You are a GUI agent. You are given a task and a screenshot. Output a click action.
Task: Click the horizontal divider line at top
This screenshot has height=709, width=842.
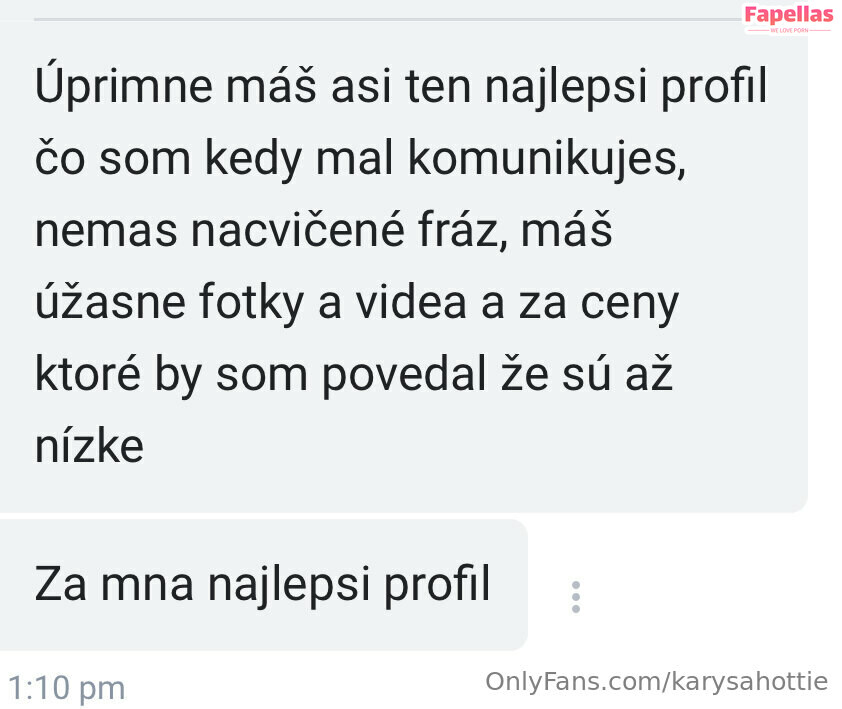[388, 19]
